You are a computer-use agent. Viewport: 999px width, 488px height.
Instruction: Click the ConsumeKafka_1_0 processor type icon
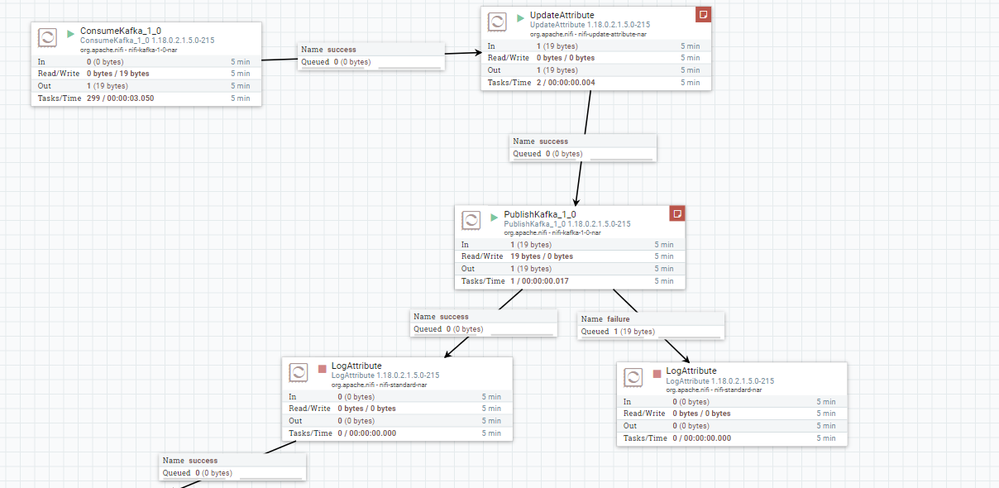point(48,38)
